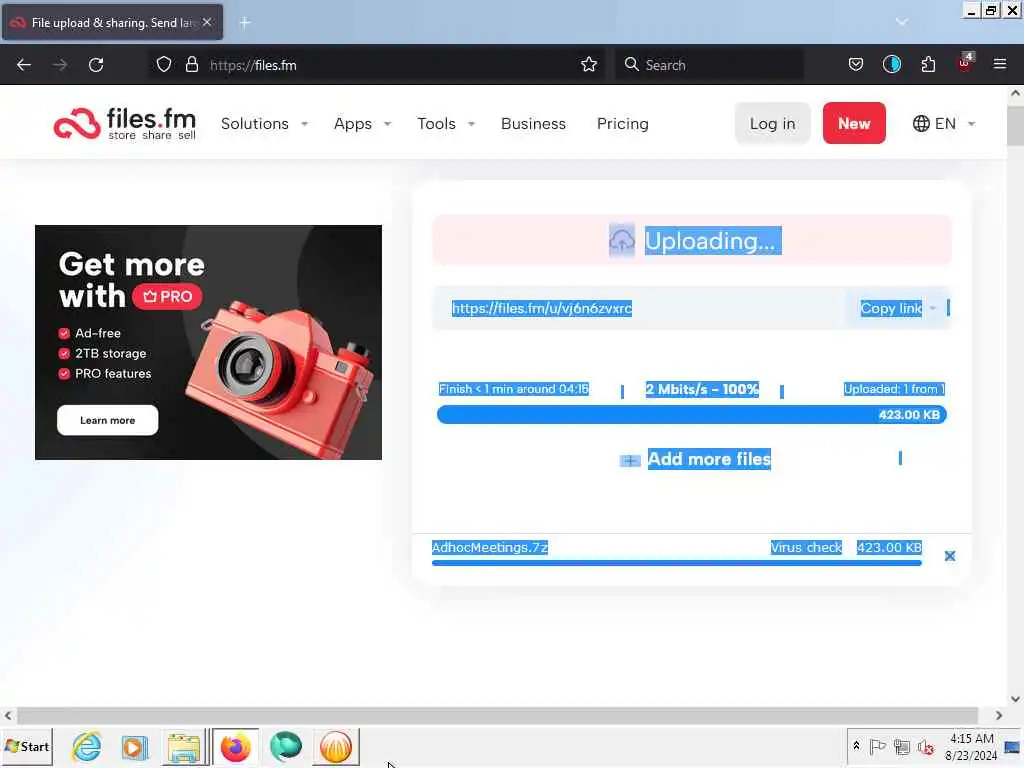
Task: Click the AdhocMeetings.7z file progress bar
Action: click(x=677, y=563)
